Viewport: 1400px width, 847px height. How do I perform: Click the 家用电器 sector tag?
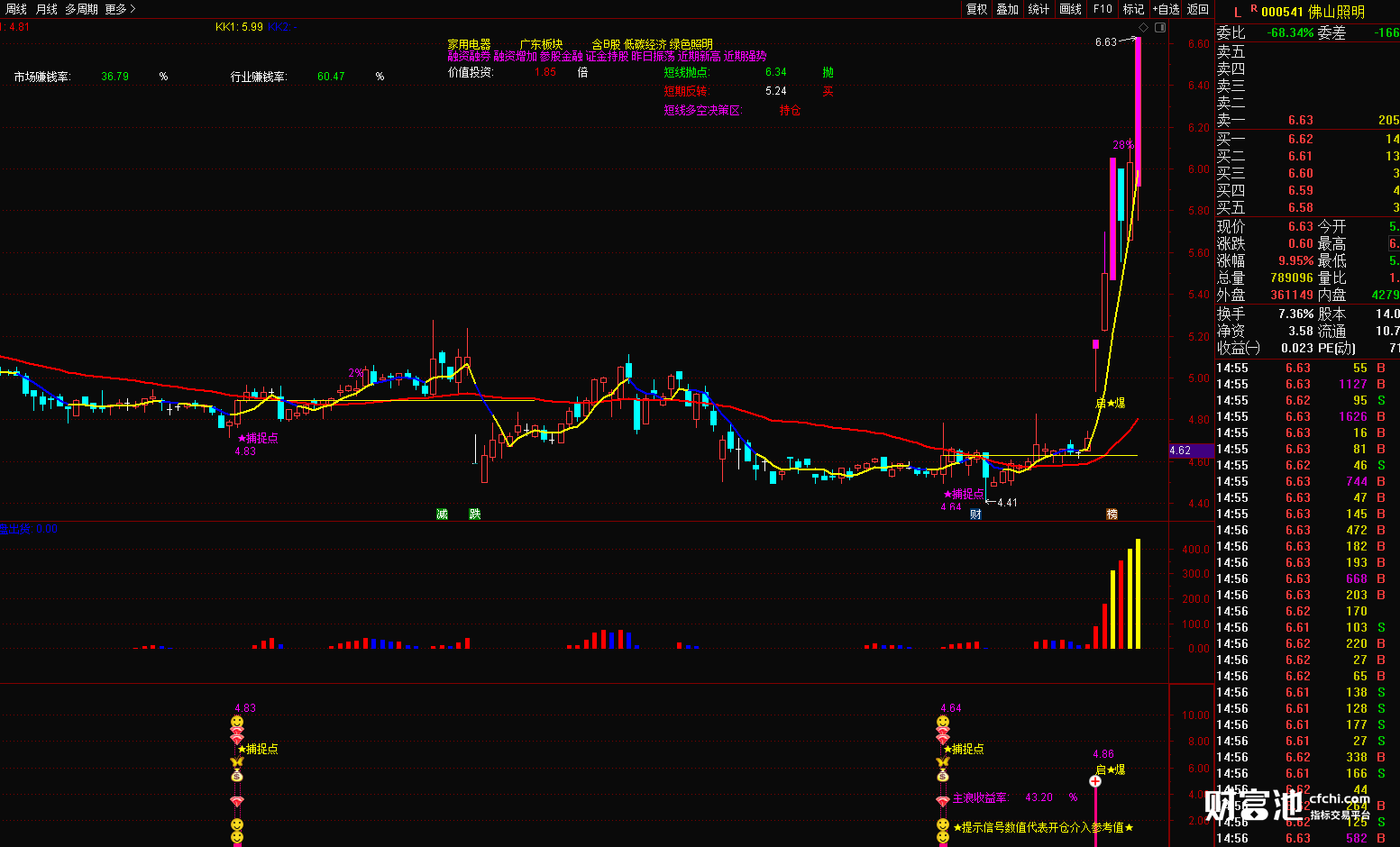(469, 44)
